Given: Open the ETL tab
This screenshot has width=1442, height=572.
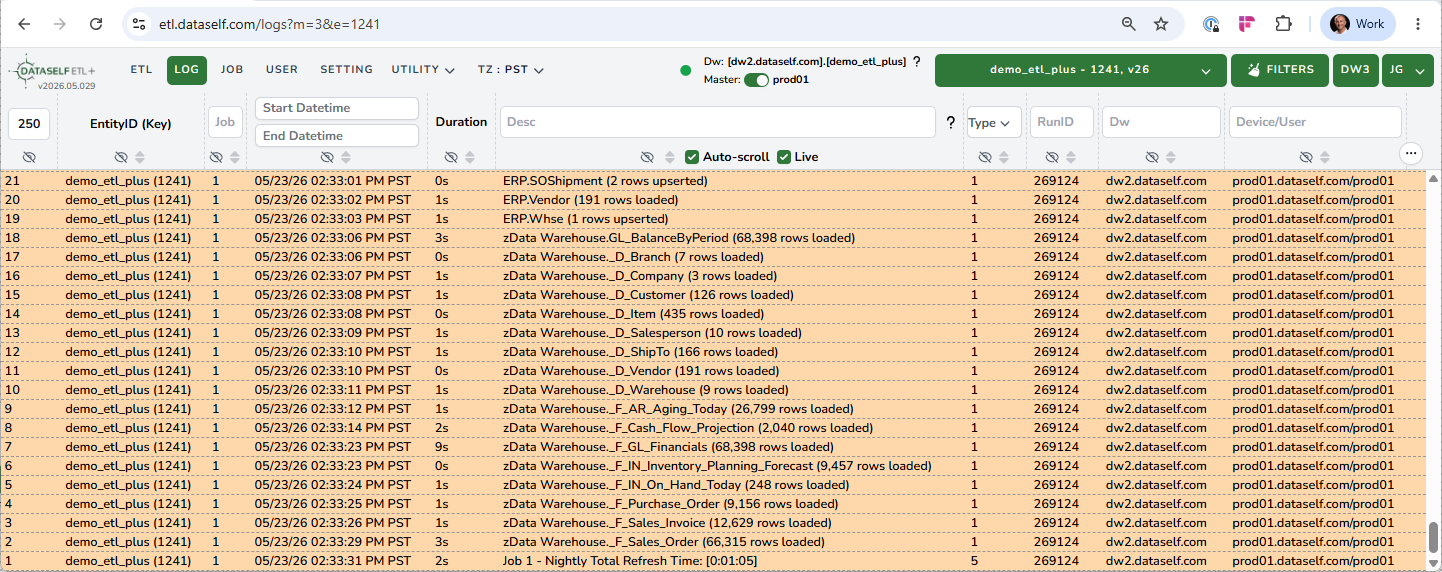Looking at the screenshot, I should [x=142, y=70].
